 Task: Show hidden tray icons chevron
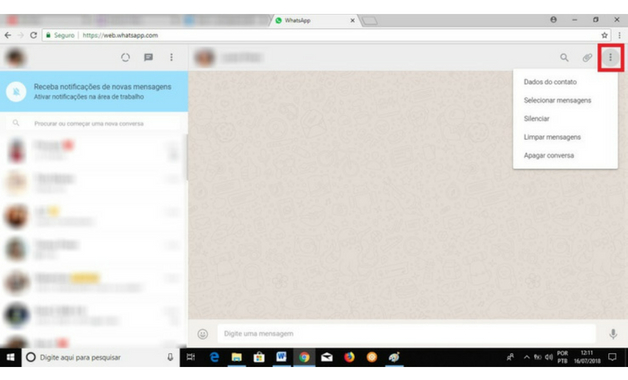coord(527,357)
